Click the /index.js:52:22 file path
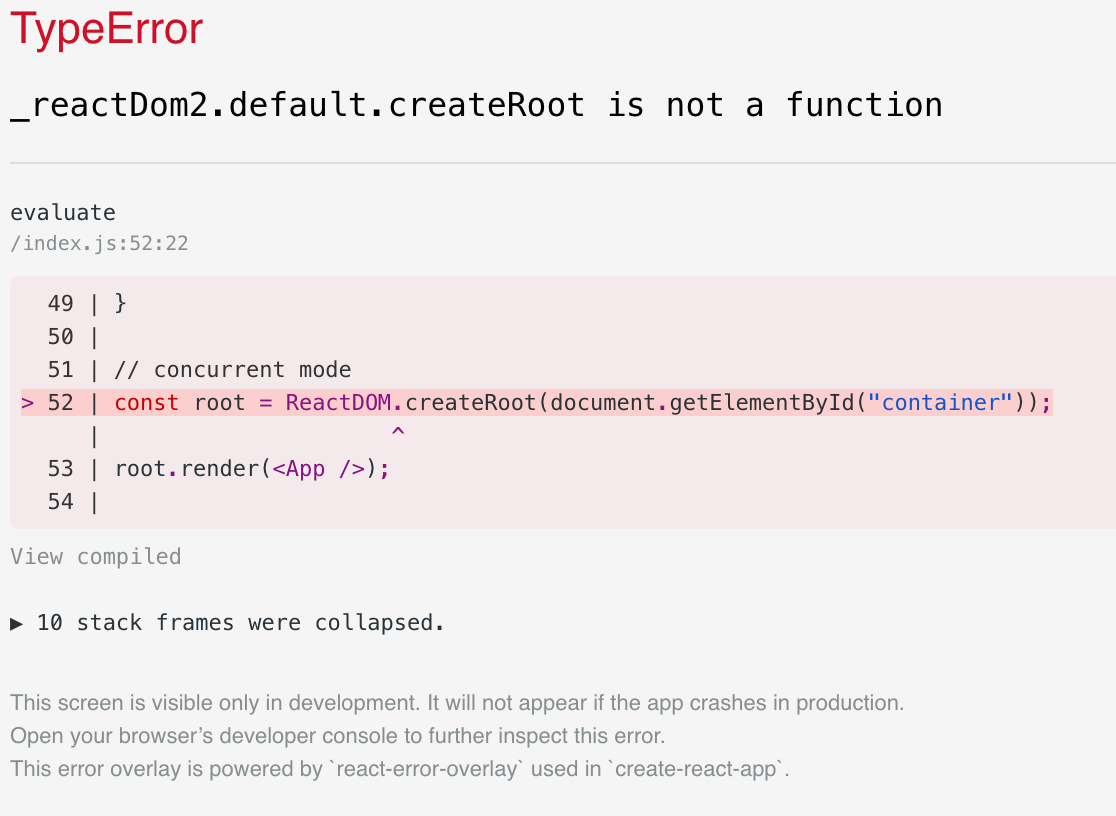 coord(99,243)
